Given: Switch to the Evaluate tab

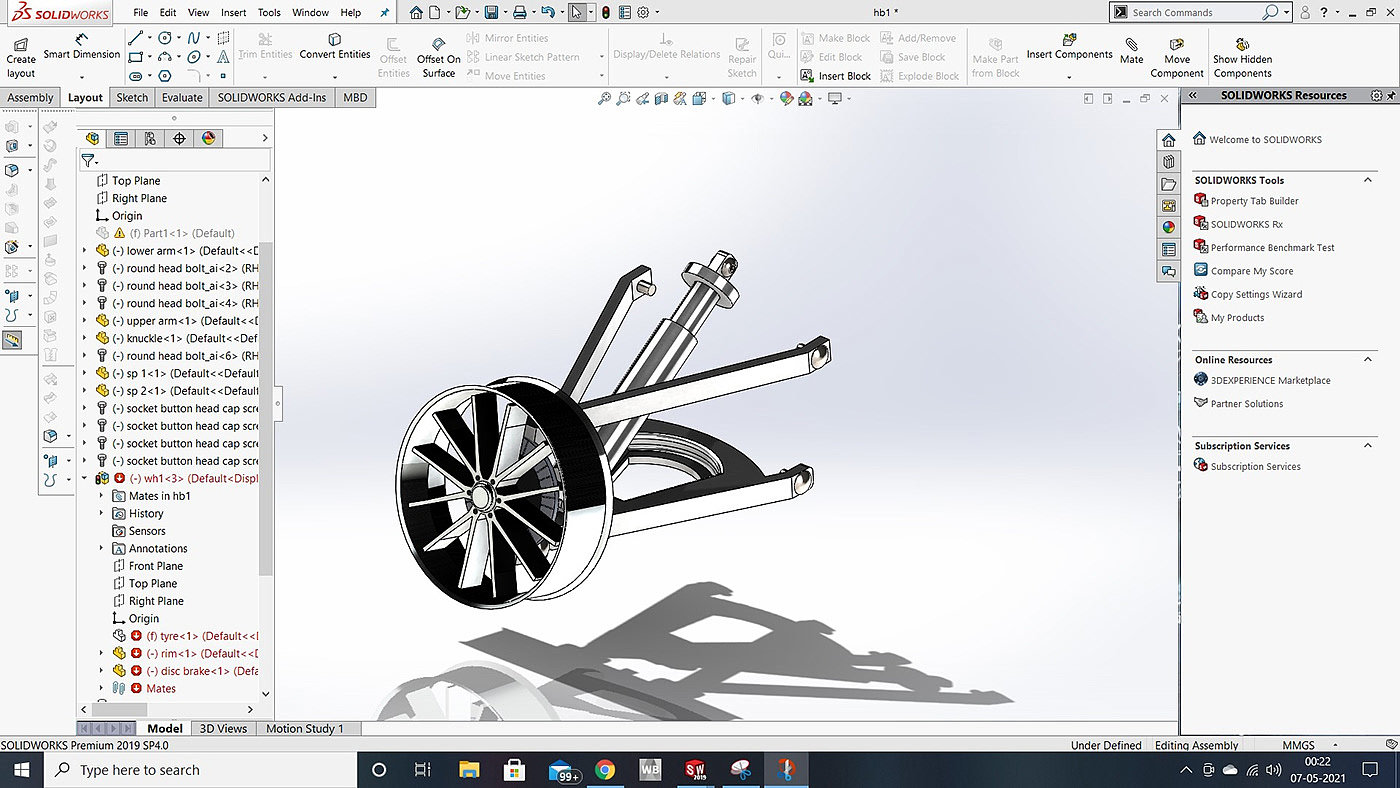Looking at the screenshot, I should tap(182, 97).
